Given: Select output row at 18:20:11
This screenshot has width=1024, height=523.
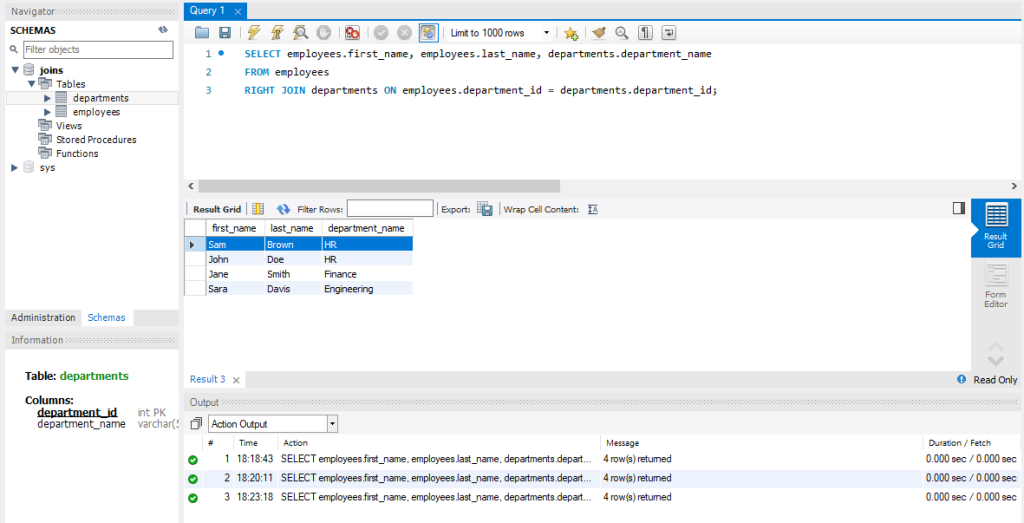Looking at the screenshot, I should point(601,479).
